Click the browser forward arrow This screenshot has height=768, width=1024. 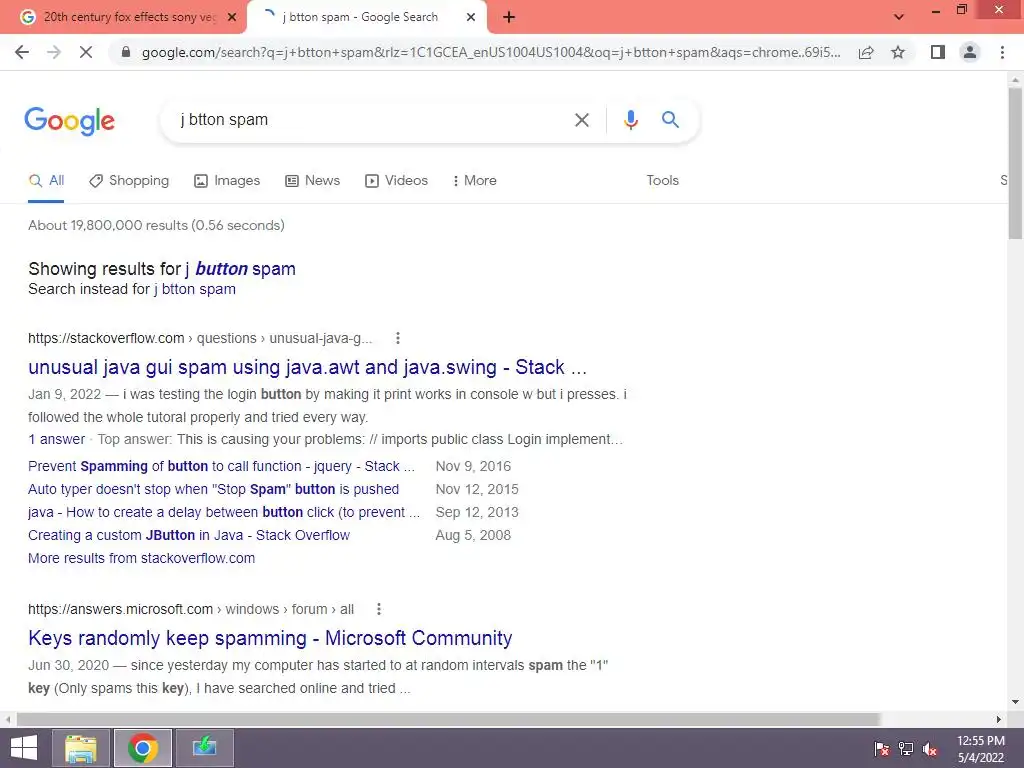tap(54, 52)
